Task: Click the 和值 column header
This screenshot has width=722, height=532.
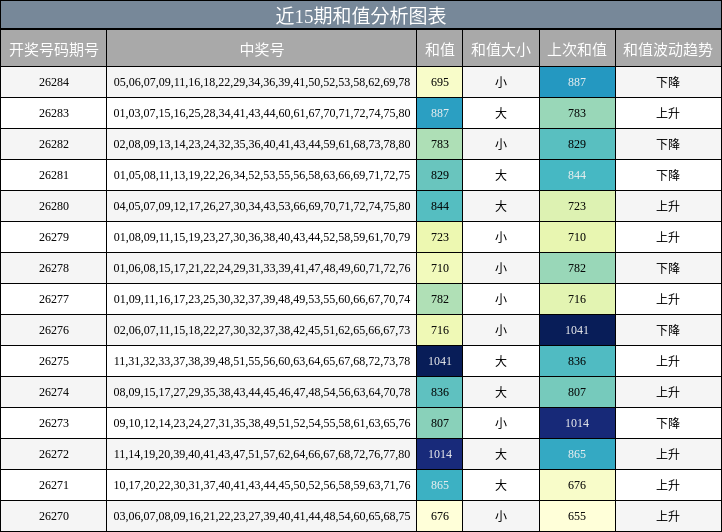Action: click(x=440, y=49)
